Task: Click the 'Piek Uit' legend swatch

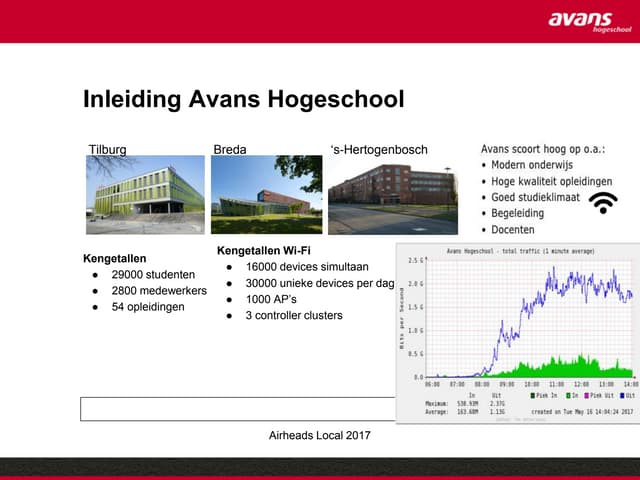Action: [x=584, y=395]
